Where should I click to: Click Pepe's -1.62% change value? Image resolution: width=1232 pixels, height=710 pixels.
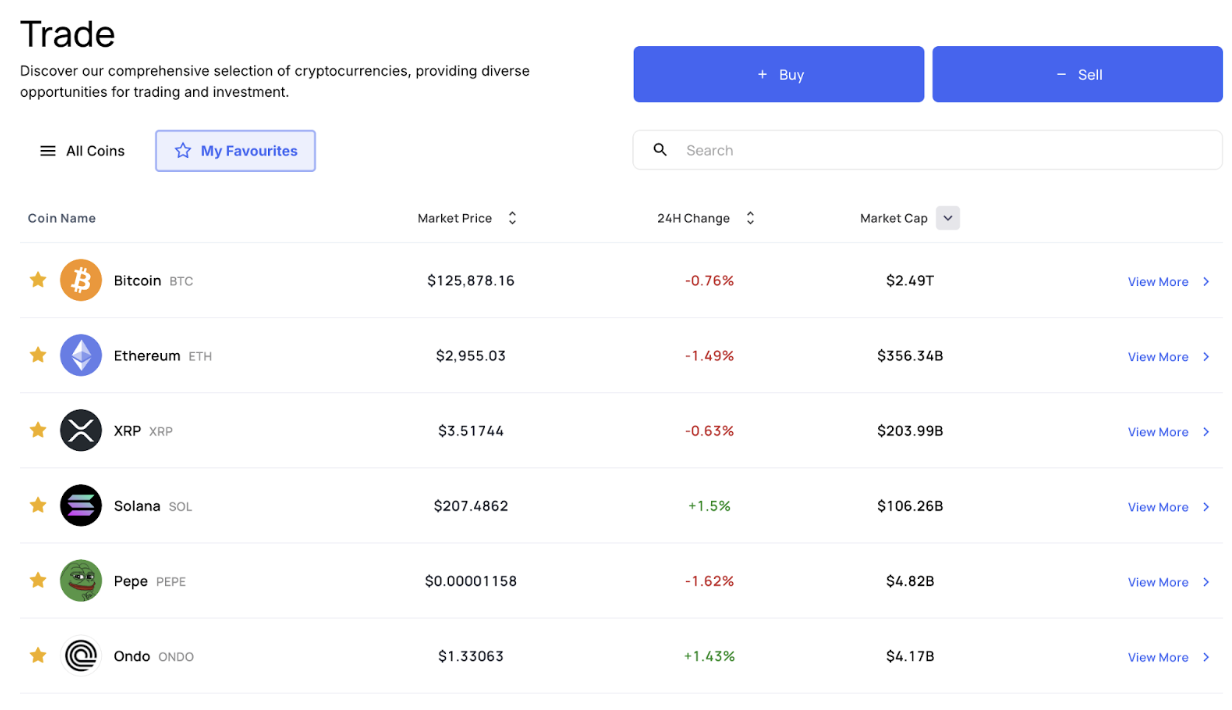point(709,581)
